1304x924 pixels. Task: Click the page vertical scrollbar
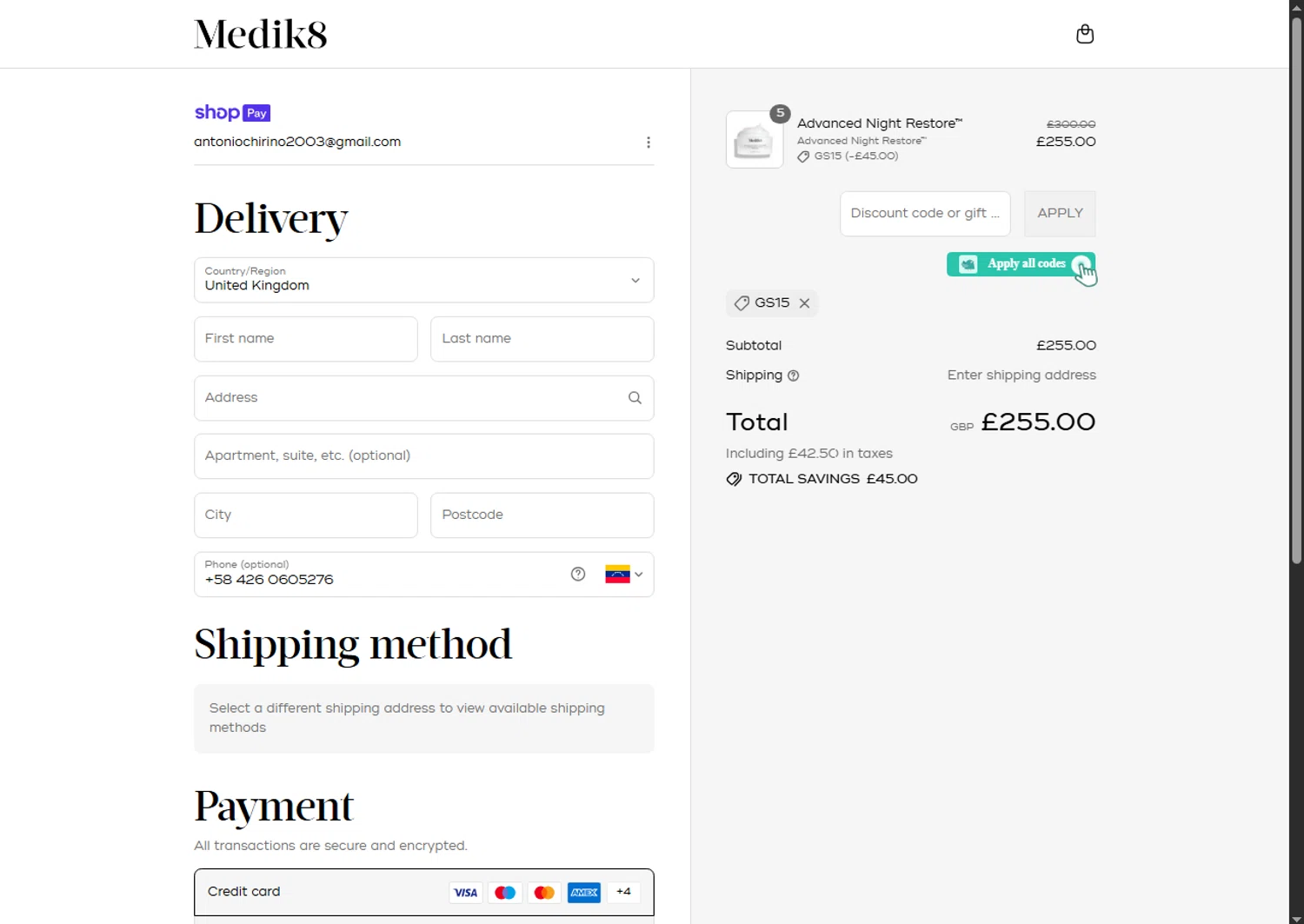coord(1296,290)
